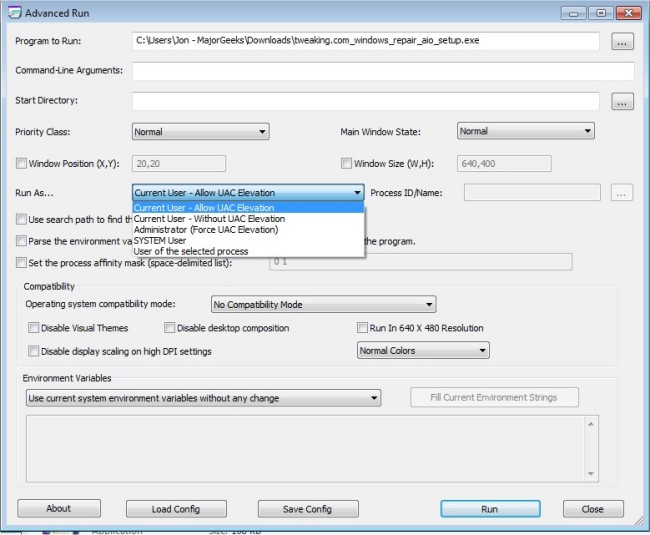Select SYSTEM User from the list

point(160,241)
